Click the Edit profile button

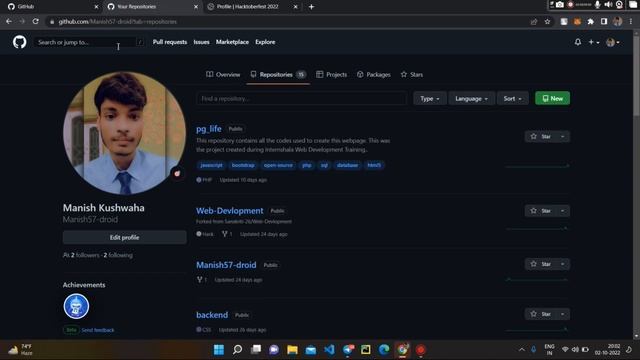pos(124,237)
